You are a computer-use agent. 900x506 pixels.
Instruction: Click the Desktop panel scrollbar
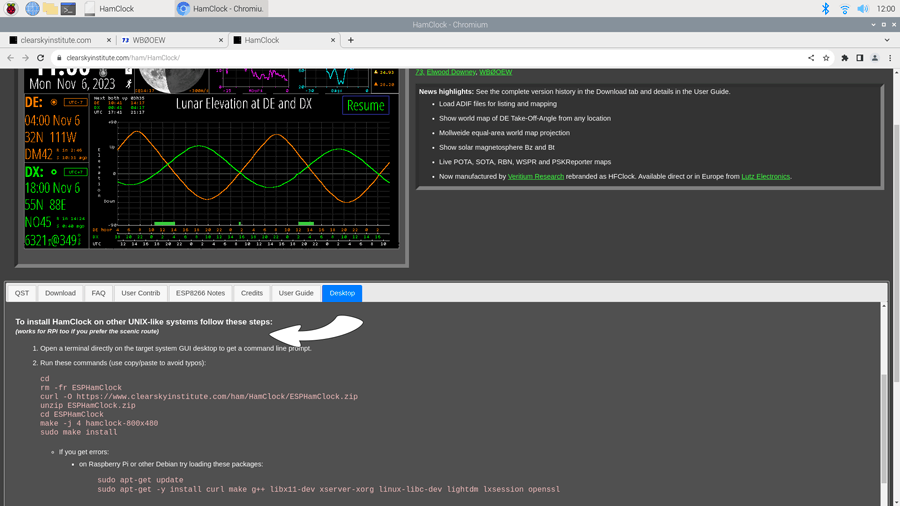(884, 427)
